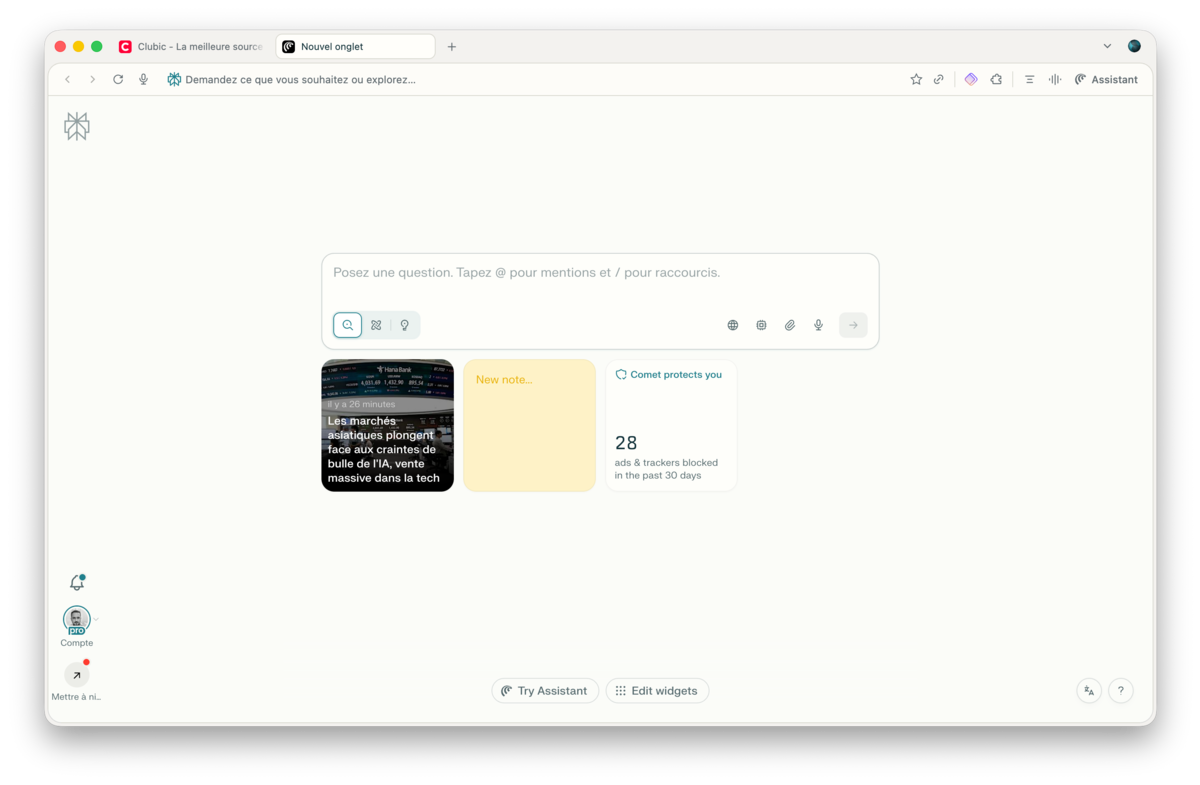The image size is (1200, 785).
Task: Click the paperclip attach file icon
Action: pos(790,325)
